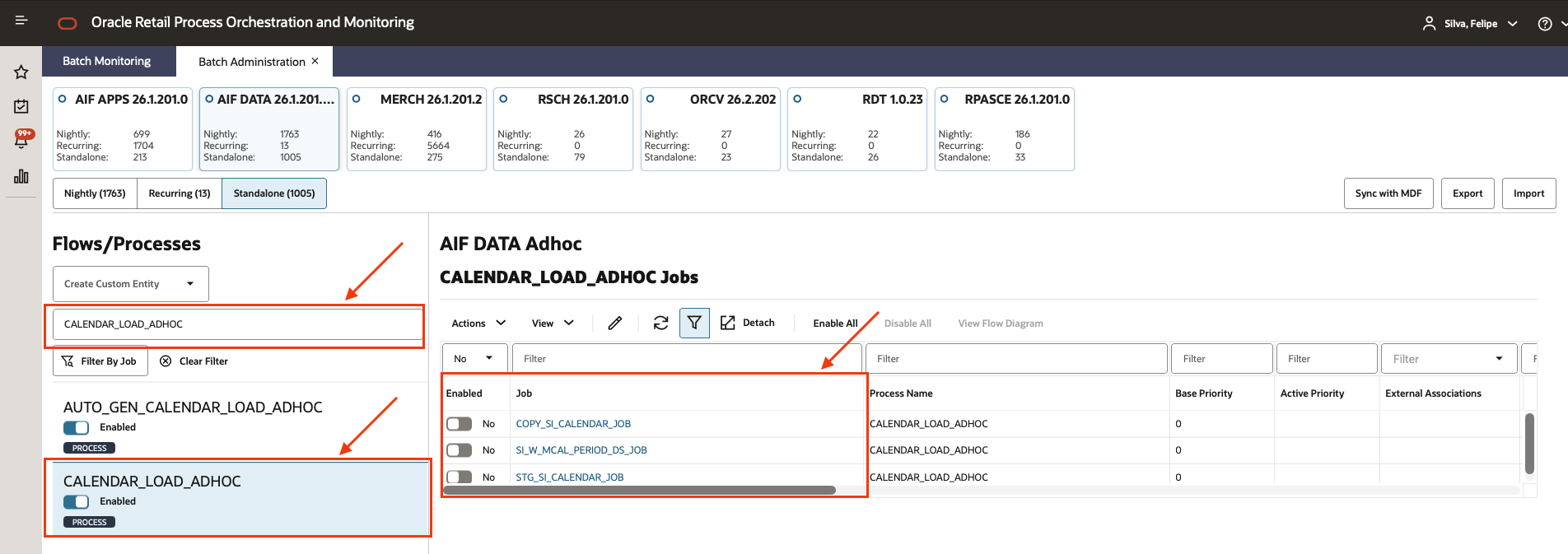1568x554 pixels.
Task: Enable the STG_SI_CALENDAR_JOB toggle
Action: tap(459, 477)
